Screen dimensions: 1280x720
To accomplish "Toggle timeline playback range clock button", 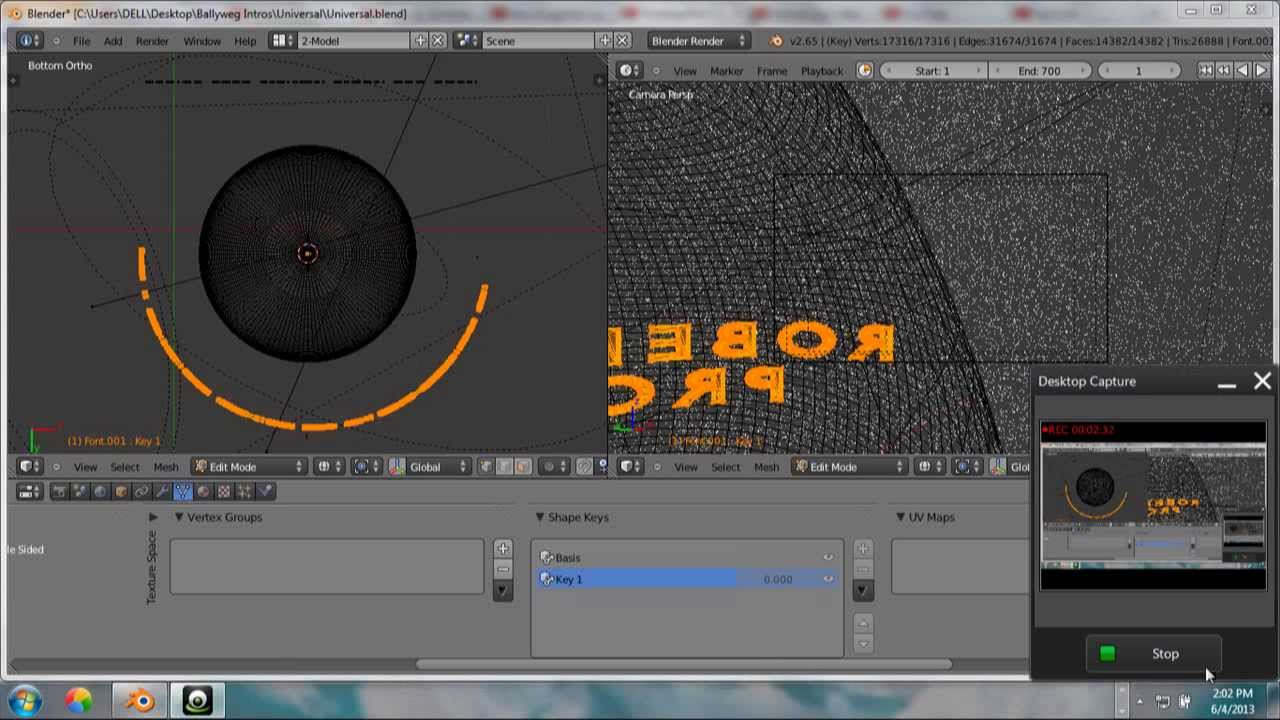I will coord(865,71).
